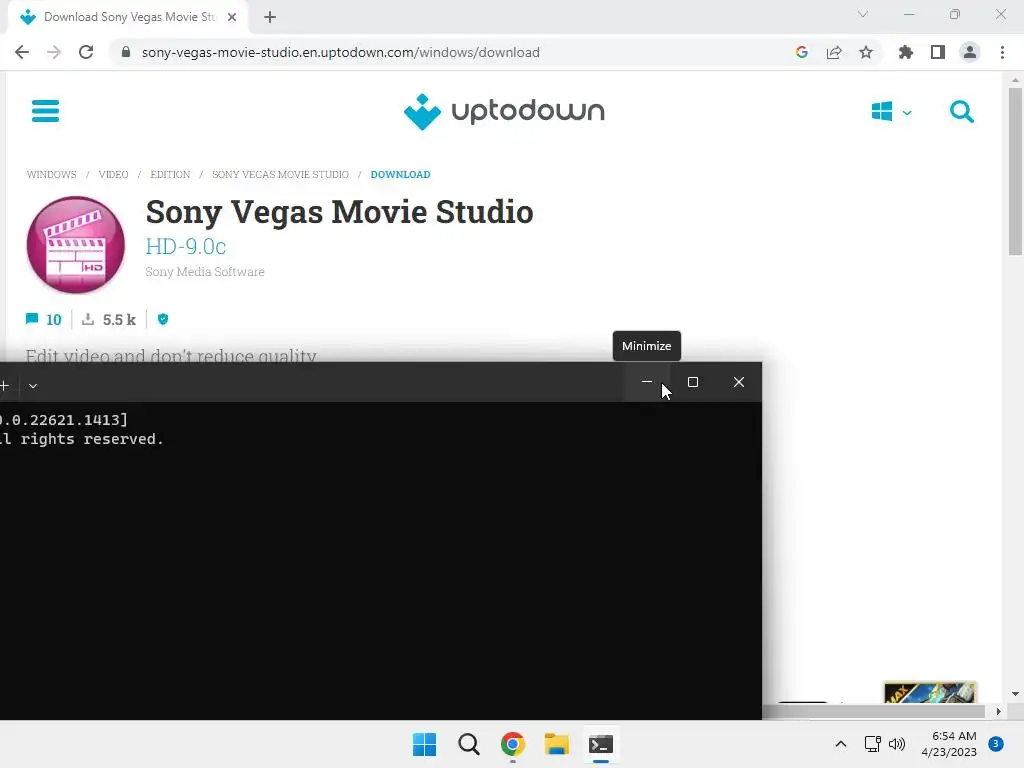This screenshot has width=1024, height=768.
Task: Open taskbar Search
Action: point(469,744)
